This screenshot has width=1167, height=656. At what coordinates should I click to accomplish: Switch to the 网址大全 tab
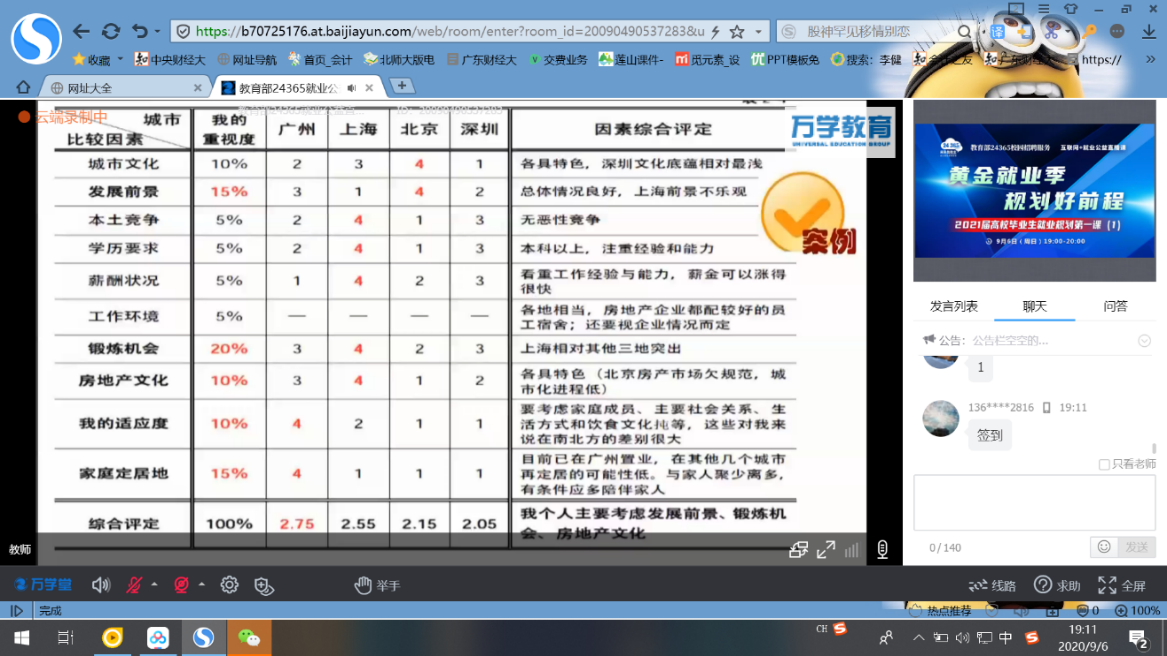[x=123, y=88]
